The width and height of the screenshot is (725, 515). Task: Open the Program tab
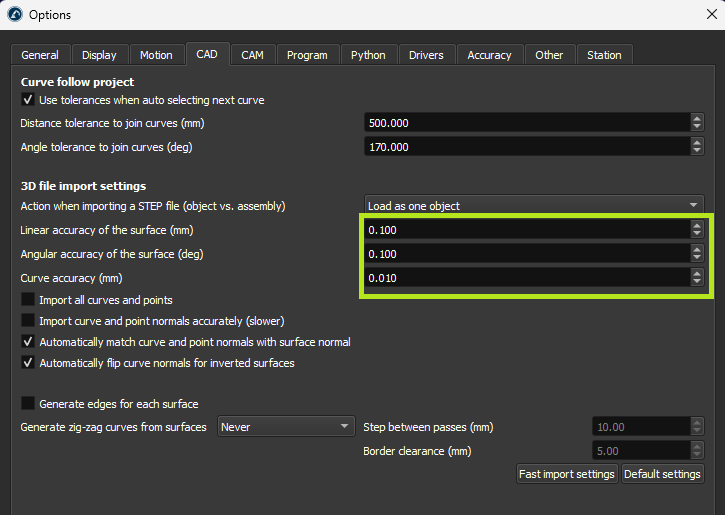tap(307, 55)
